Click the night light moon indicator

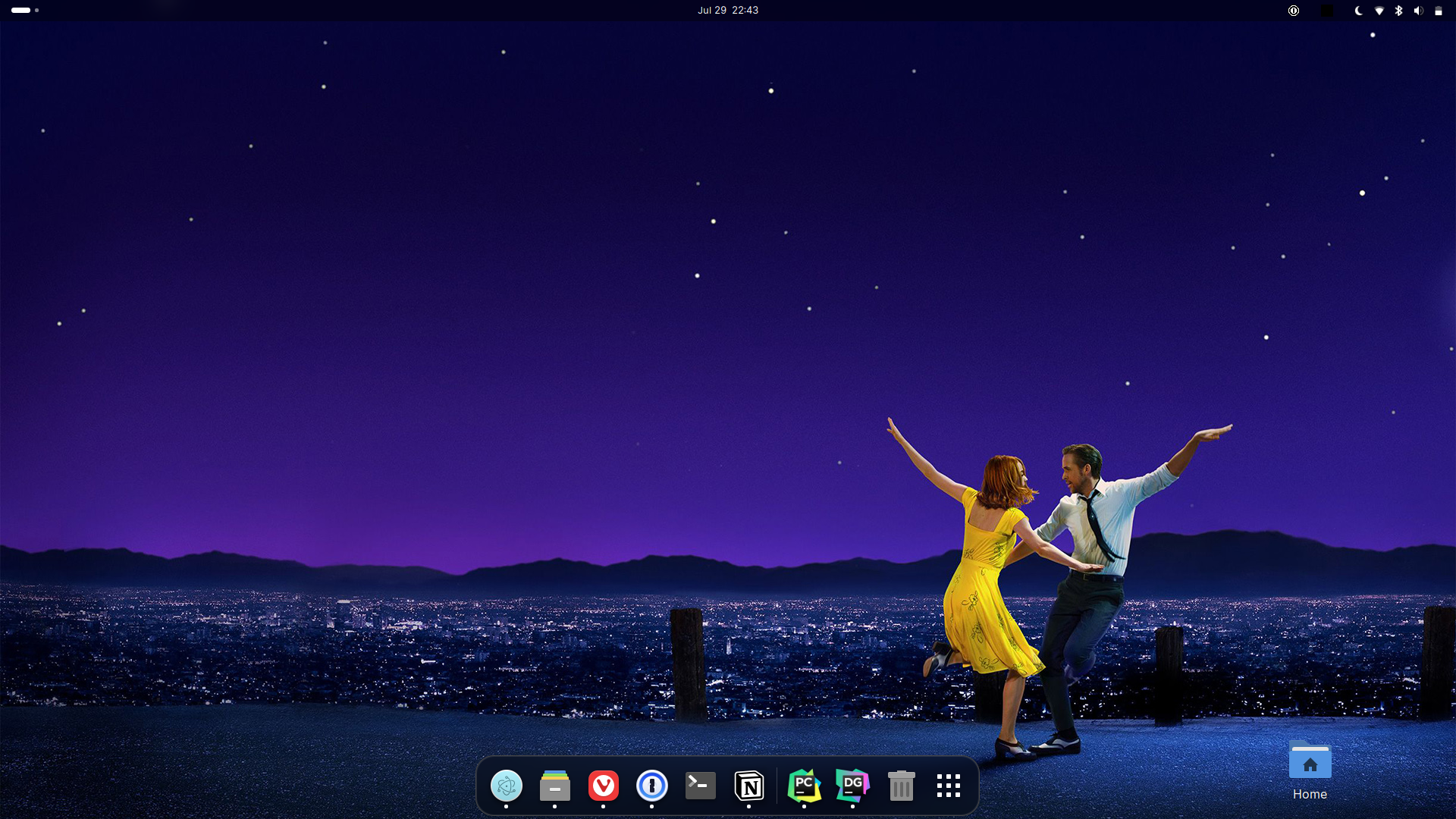(1358, 11)
